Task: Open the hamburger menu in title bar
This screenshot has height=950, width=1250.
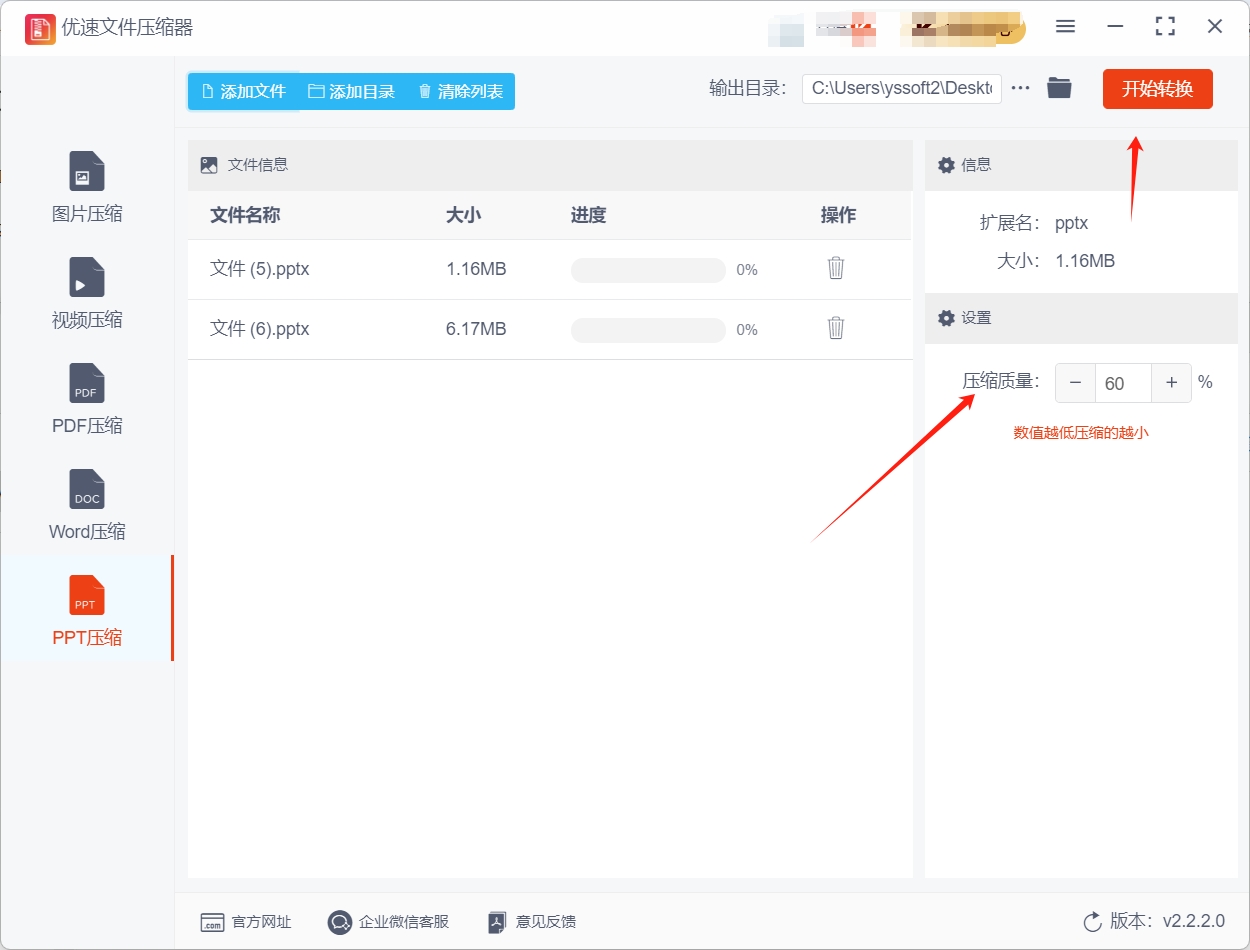Action: 1065,27
